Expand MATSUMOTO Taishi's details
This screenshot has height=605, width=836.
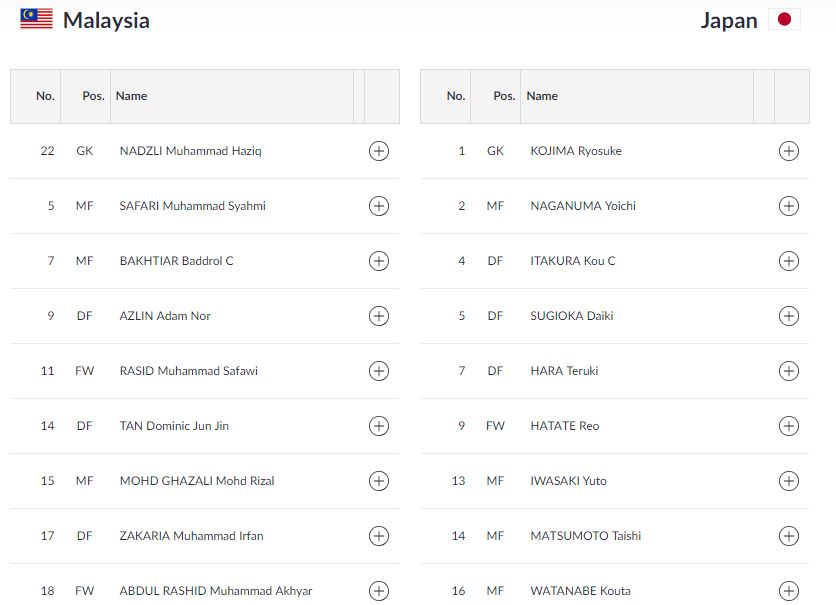[789, 535]
